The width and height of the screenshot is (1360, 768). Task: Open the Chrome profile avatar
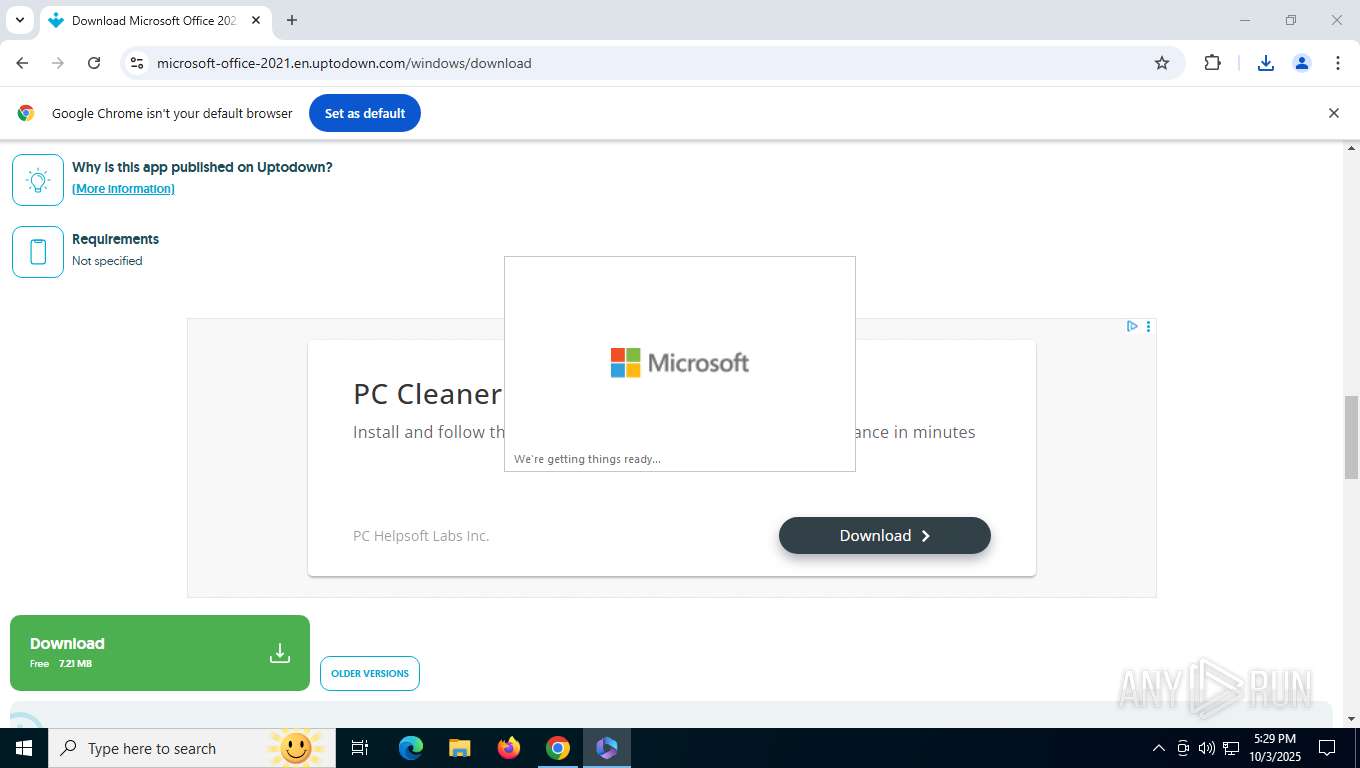click(x=1302, y=63)
